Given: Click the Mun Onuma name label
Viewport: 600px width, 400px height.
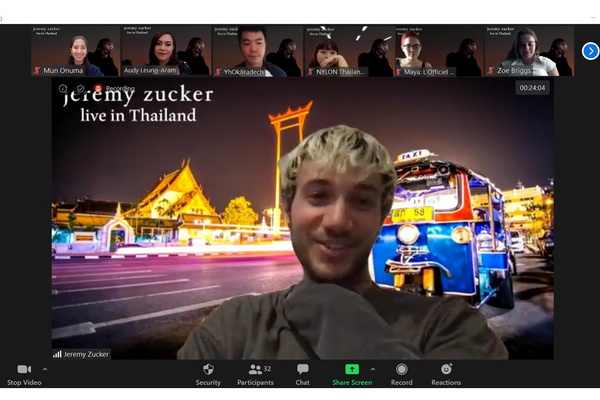Looking at the screenshot, I should 63,71.
